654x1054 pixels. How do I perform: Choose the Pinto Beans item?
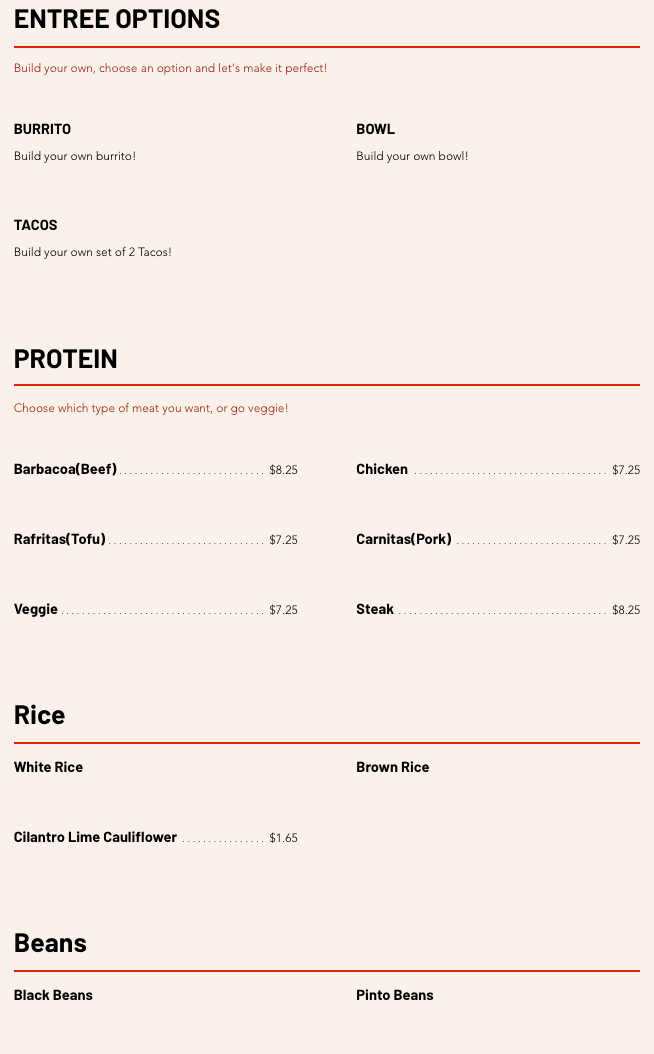[x=395, y=995]
